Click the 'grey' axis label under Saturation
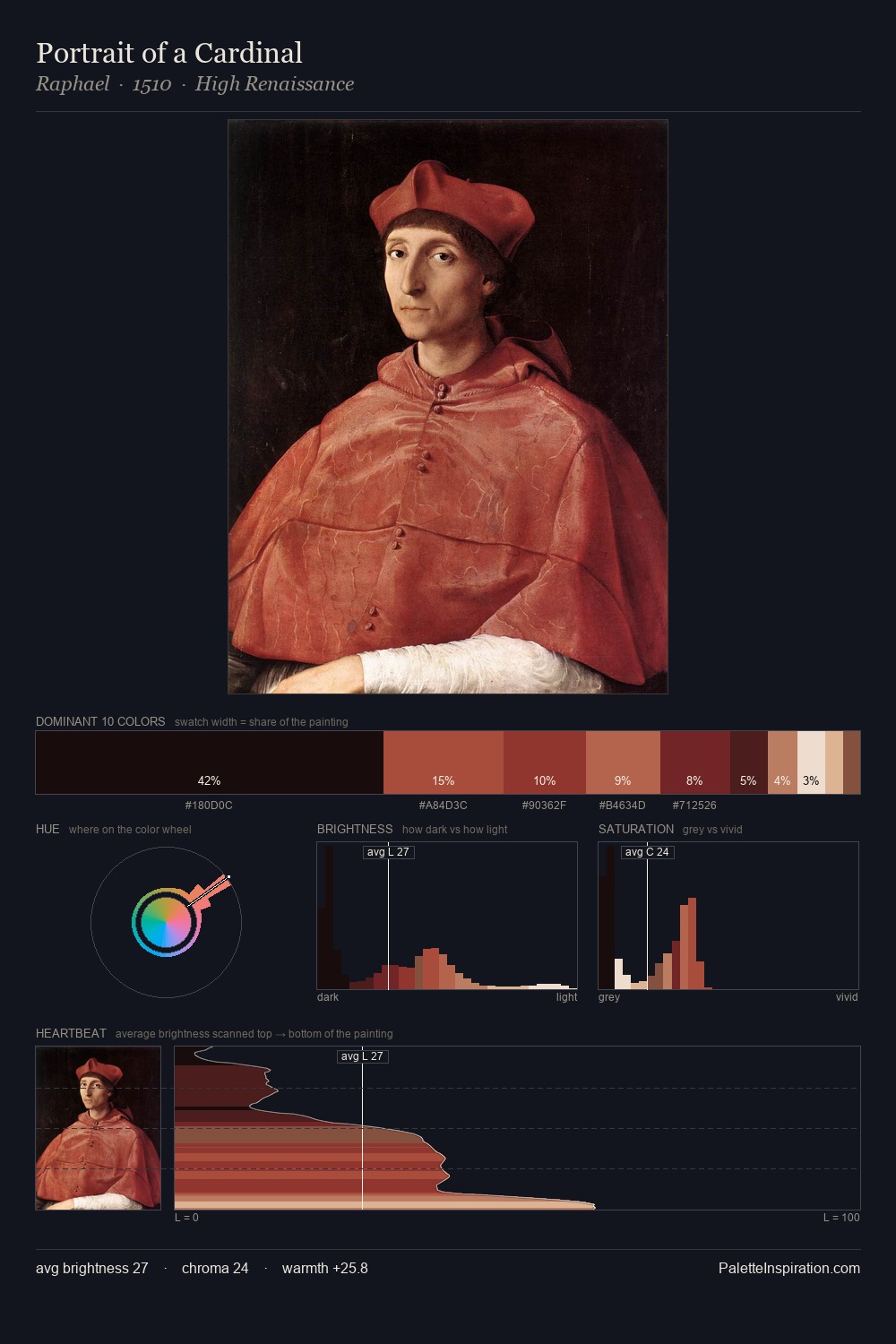 point(609,997)
